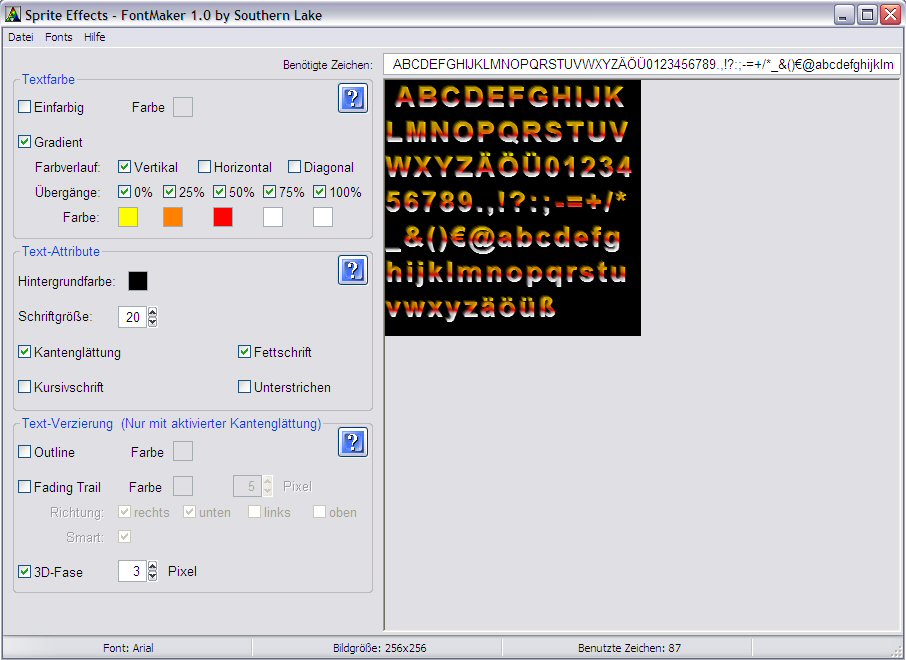Click the application icon in the title bar
This screenshot has width=906, height=660.
pos(13,14)
